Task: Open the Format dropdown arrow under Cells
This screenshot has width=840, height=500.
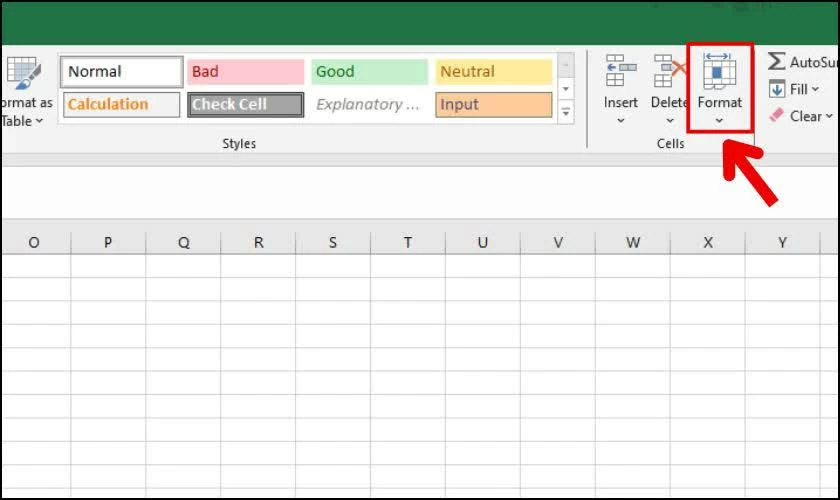Action: (719, 121)
